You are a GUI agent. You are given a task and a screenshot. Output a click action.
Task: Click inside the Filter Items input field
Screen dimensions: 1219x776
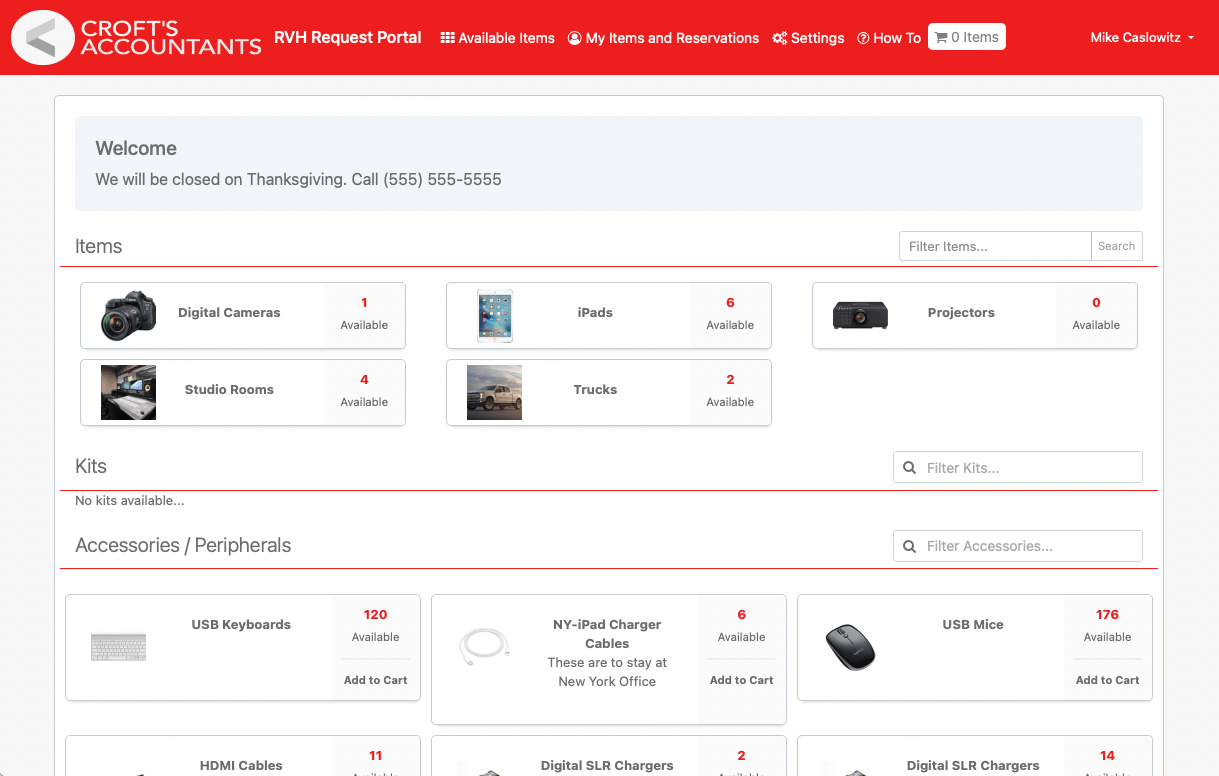[x=995, y=246]
